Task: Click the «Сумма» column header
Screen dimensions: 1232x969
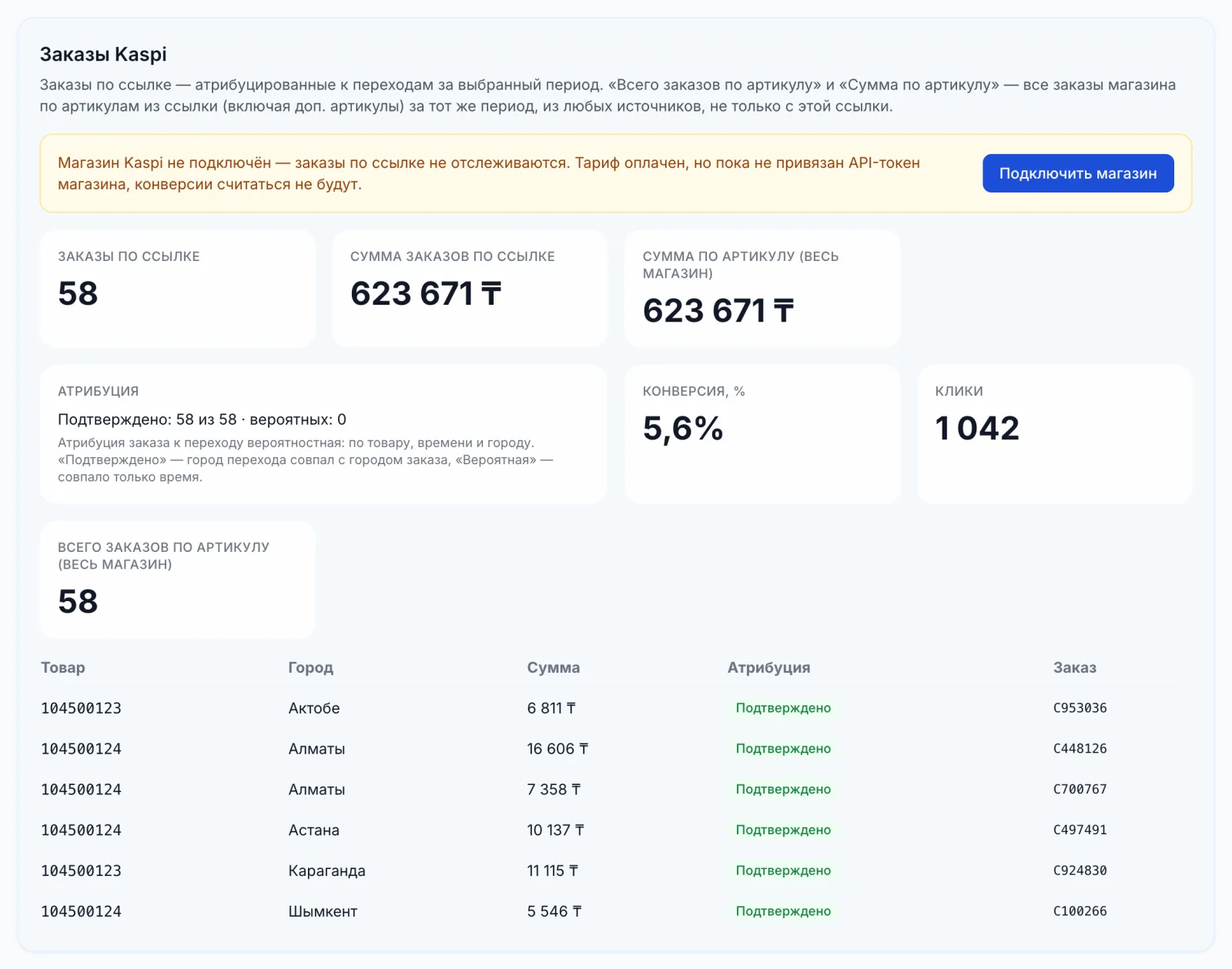Action: click(x=554, y=667)
